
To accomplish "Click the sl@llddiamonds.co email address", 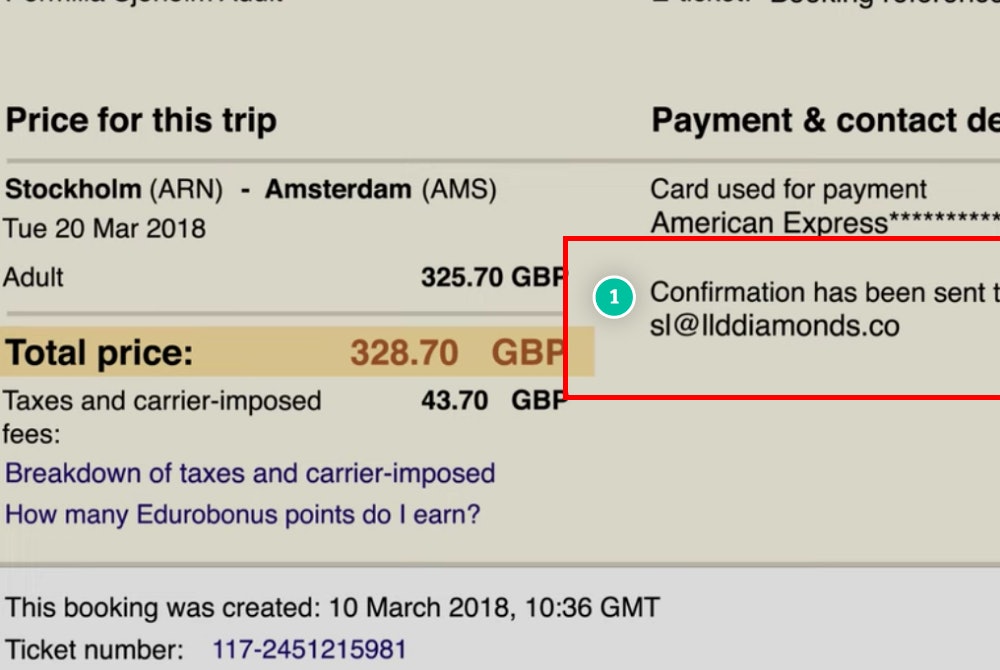I will pyautogui.click(x=774, y=326).
